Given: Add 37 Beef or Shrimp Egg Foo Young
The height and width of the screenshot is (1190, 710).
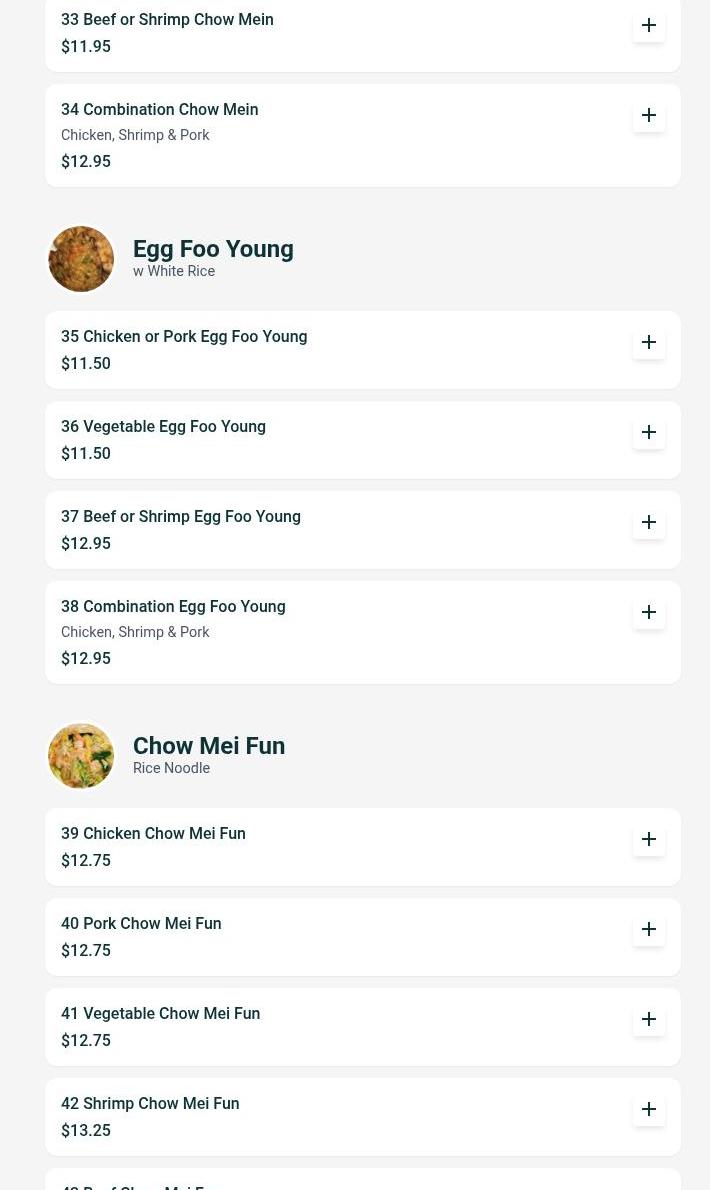Looking at the screenshot, I should point(649,522).
